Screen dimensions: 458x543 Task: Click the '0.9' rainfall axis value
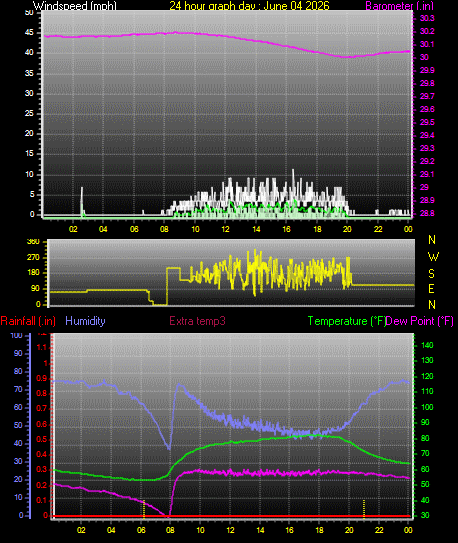42,379
